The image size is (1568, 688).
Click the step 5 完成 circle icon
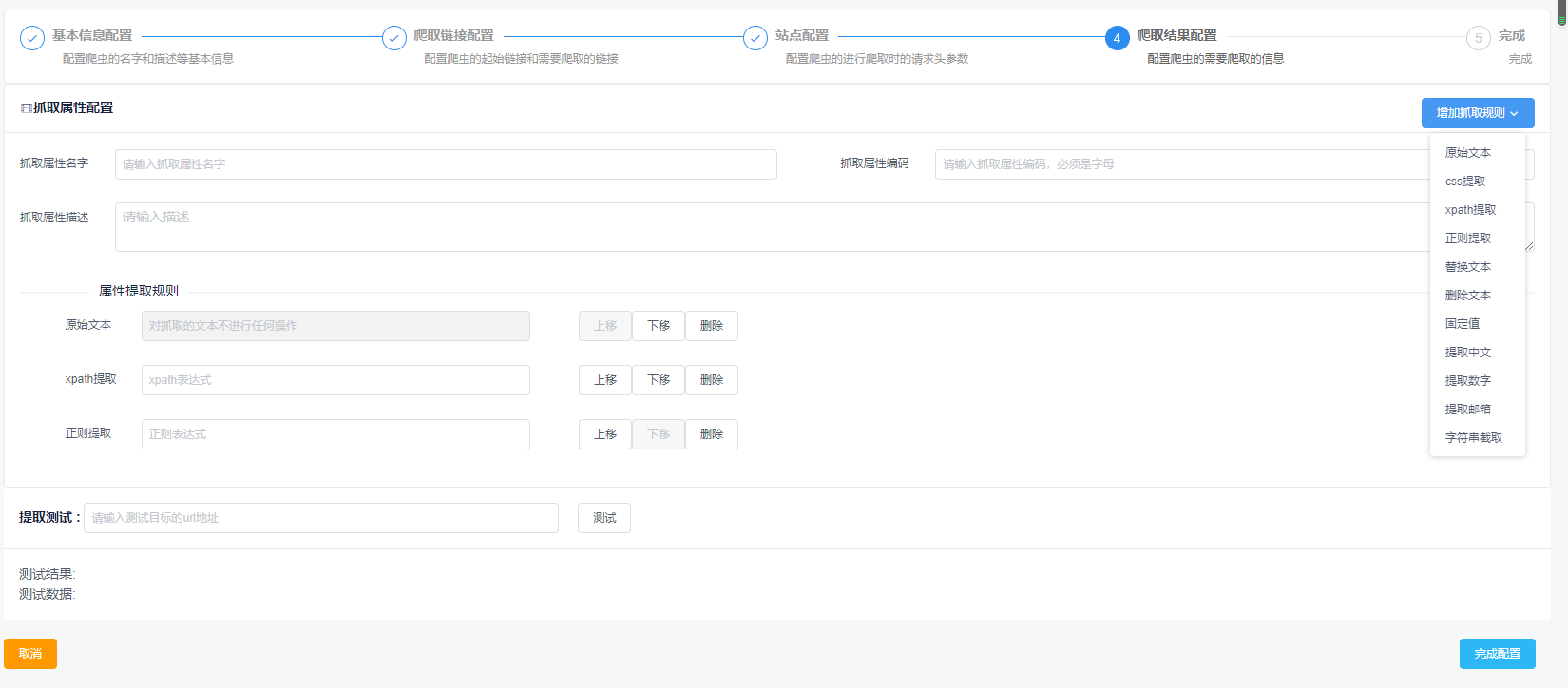pos(1479,38)
